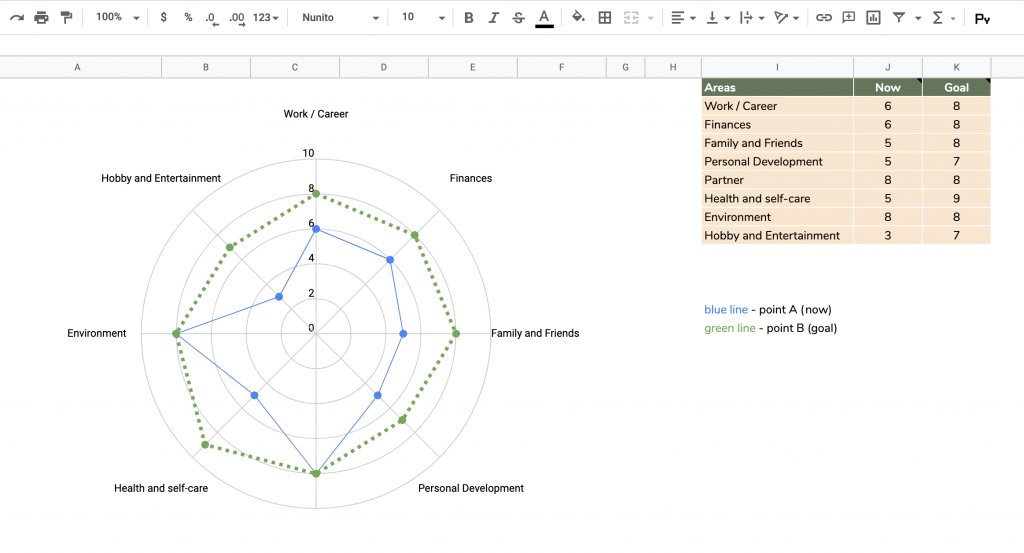1024x553 pixels.
Task: Click the chart's Personal Development label
Action: (x=471, y=488)
